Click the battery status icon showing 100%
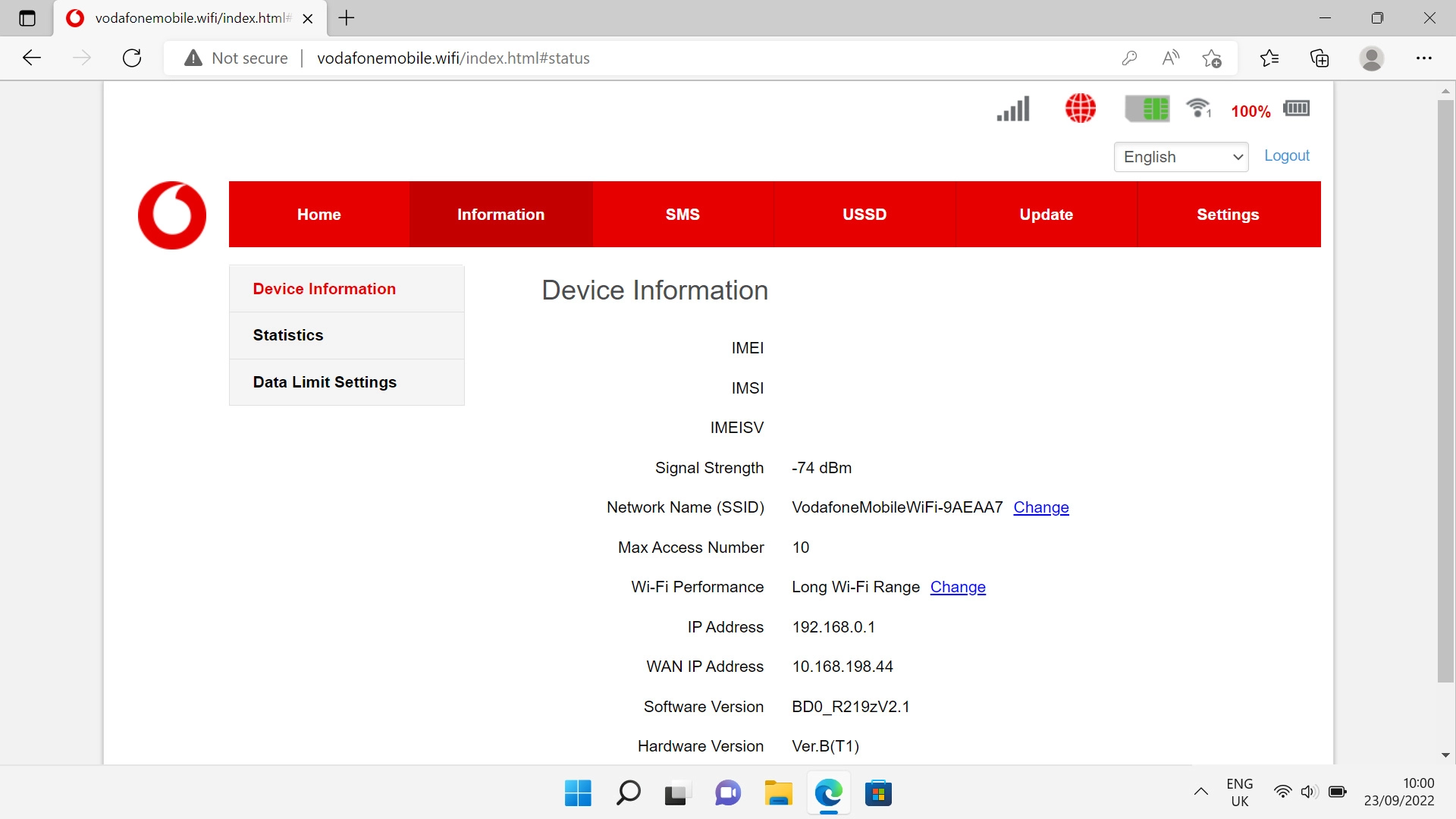The image size is (1456, 819). click(1296, 108)
